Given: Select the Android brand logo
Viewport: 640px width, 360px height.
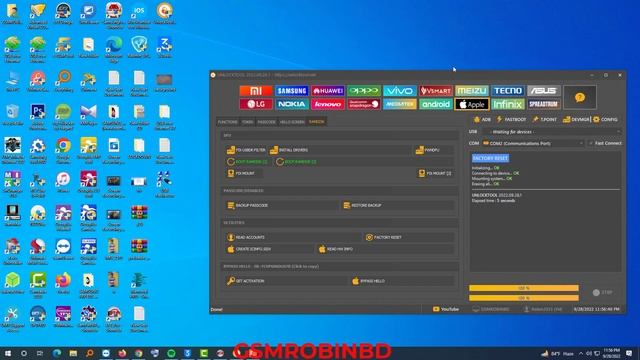Looking at the screenshot, I should click(x=436, y=104).
